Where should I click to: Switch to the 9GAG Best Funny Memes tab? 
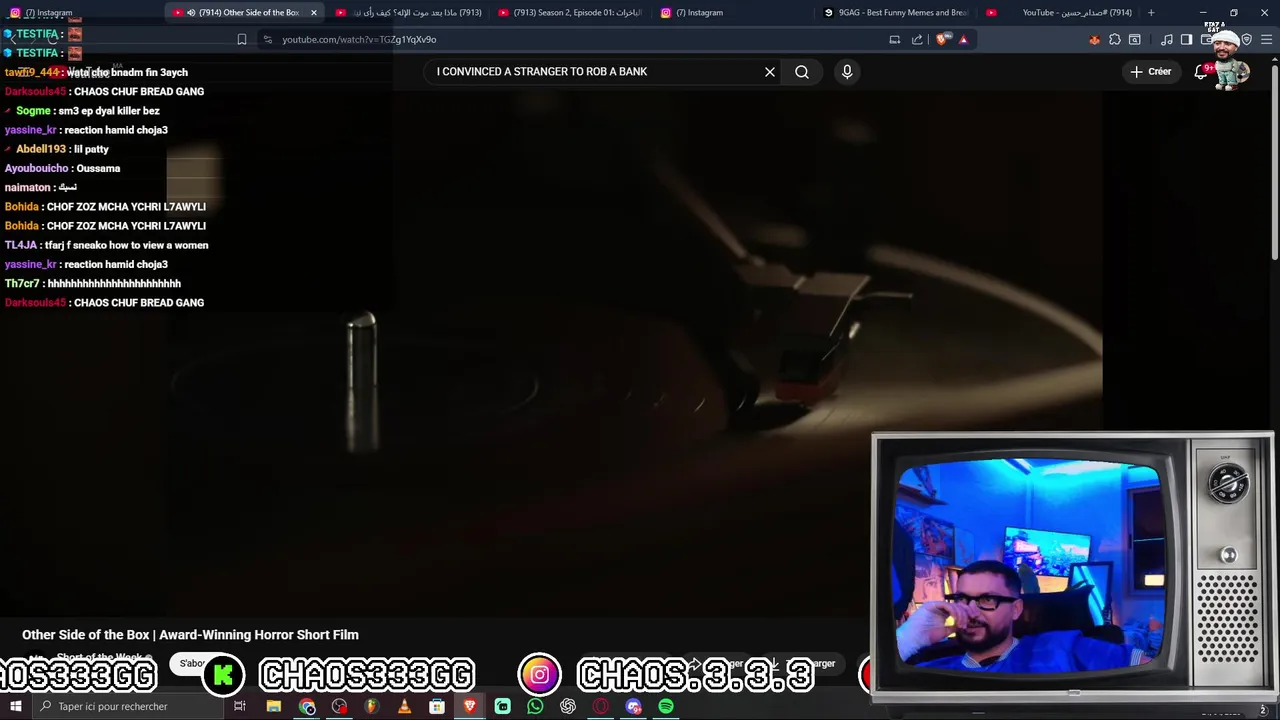tap(895, 13)
